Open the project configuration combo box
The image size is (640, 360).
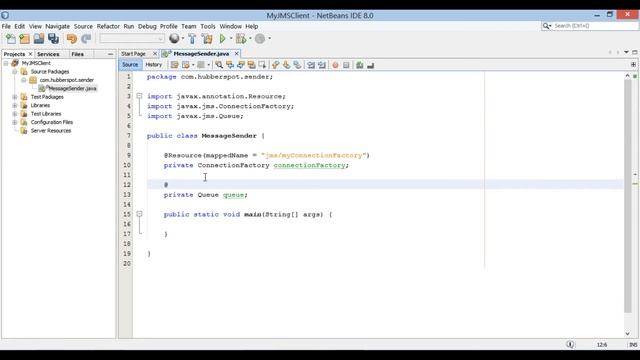(x=132, y=39)
